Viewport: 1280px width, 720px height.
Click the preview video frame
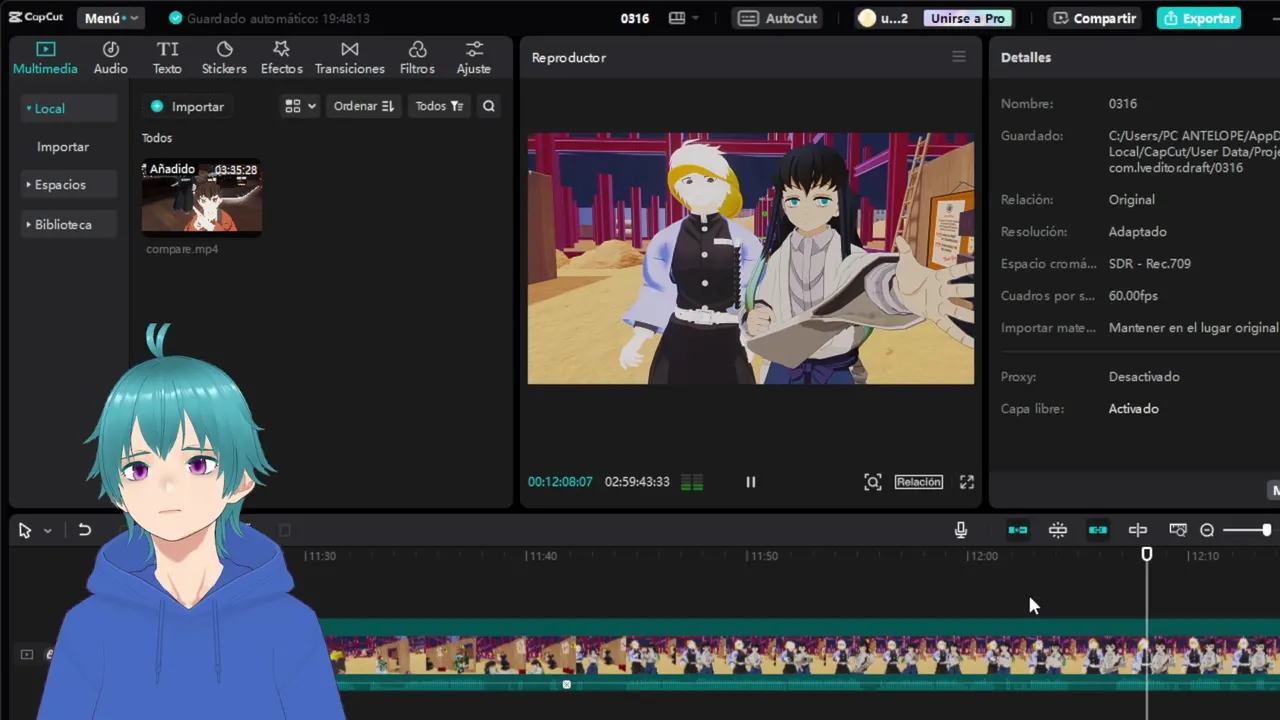tap(751, 258)
